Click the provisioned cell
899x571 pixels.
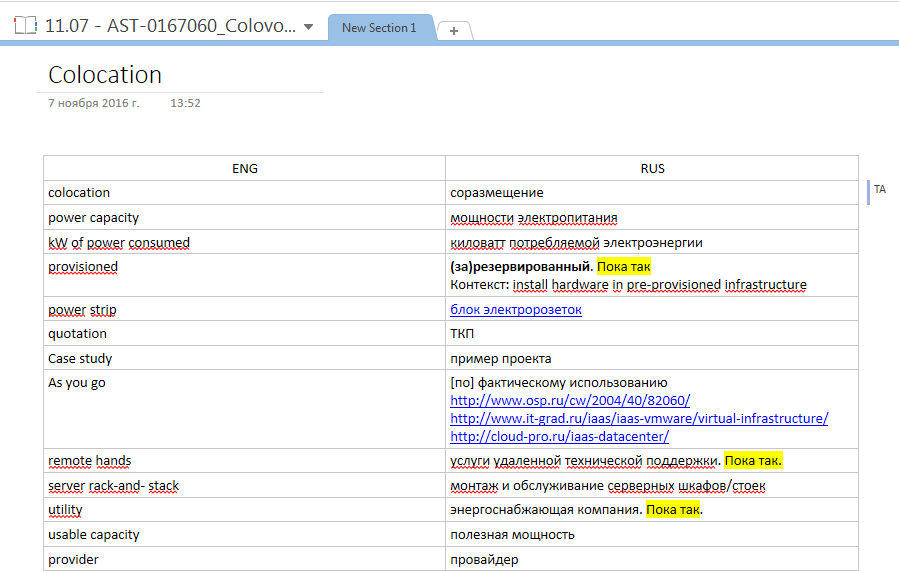[x=245, y=275]
